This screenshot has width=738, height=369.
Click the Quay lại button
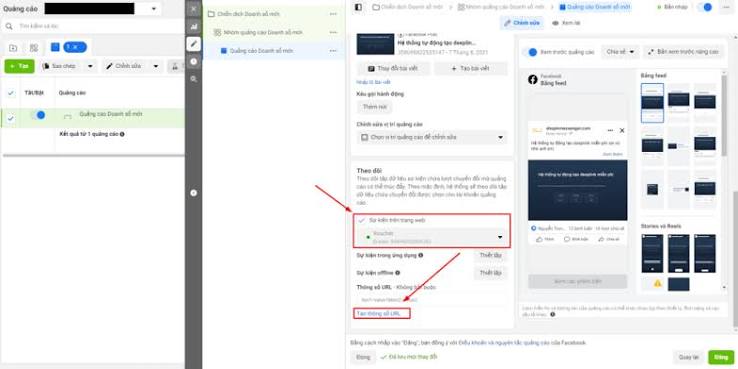click(689, 357)
